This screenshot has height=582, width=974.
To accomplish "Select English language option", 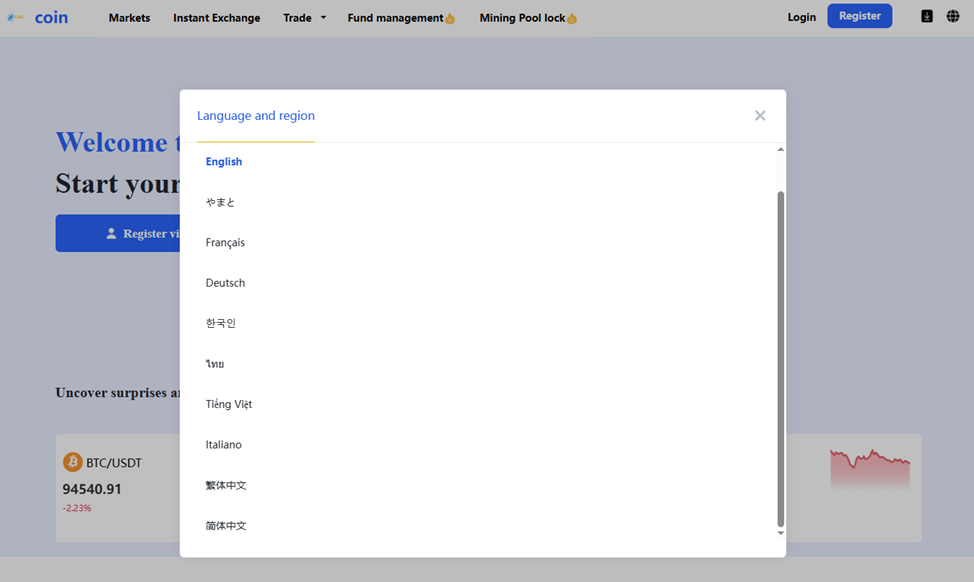I will pyautogui.click(x=224, y=162).
